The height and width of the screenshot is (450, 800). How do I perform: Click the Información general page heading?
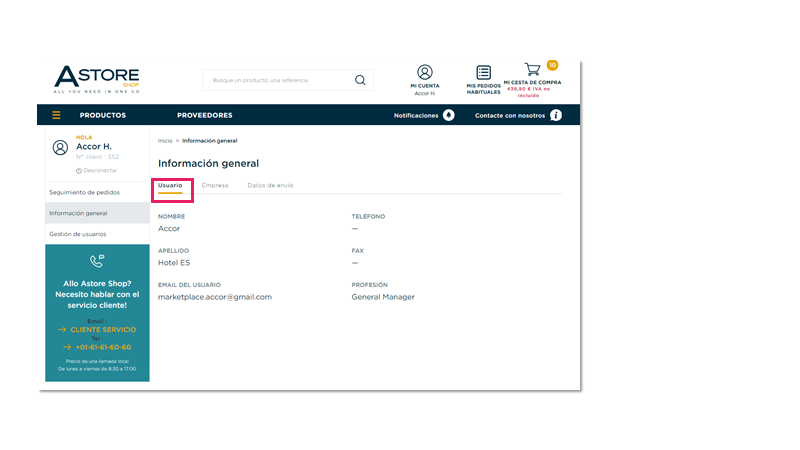208,163
